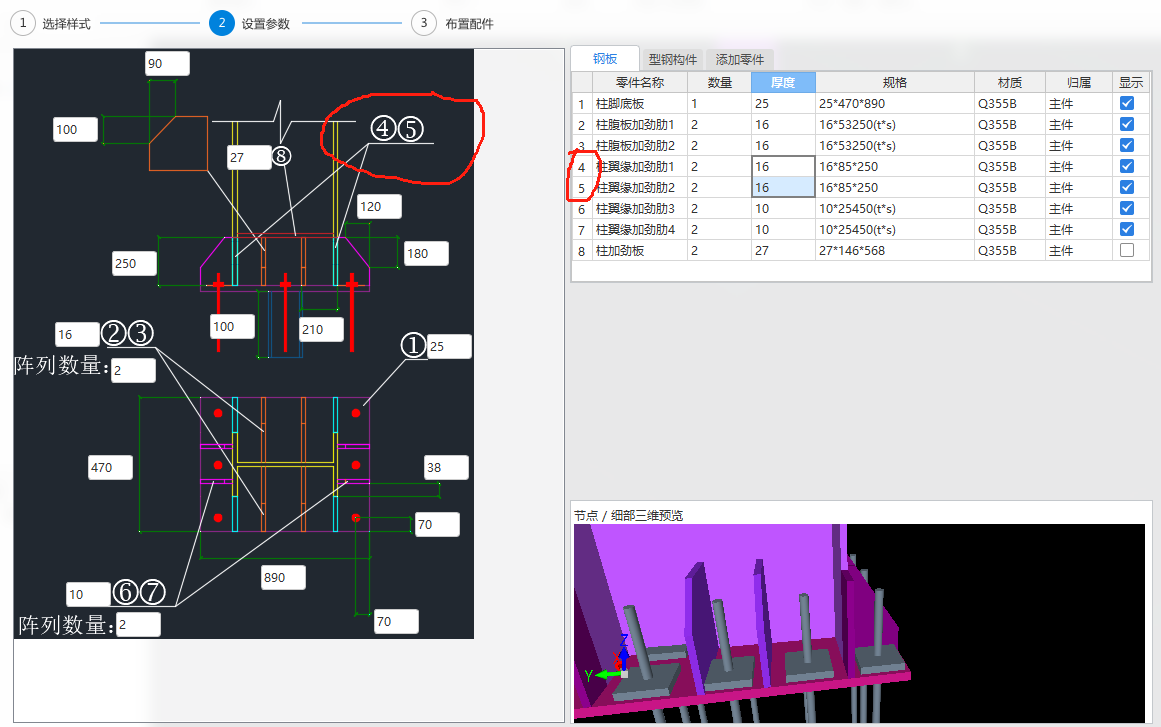Edit the 470 dimension field

(110, 468)
